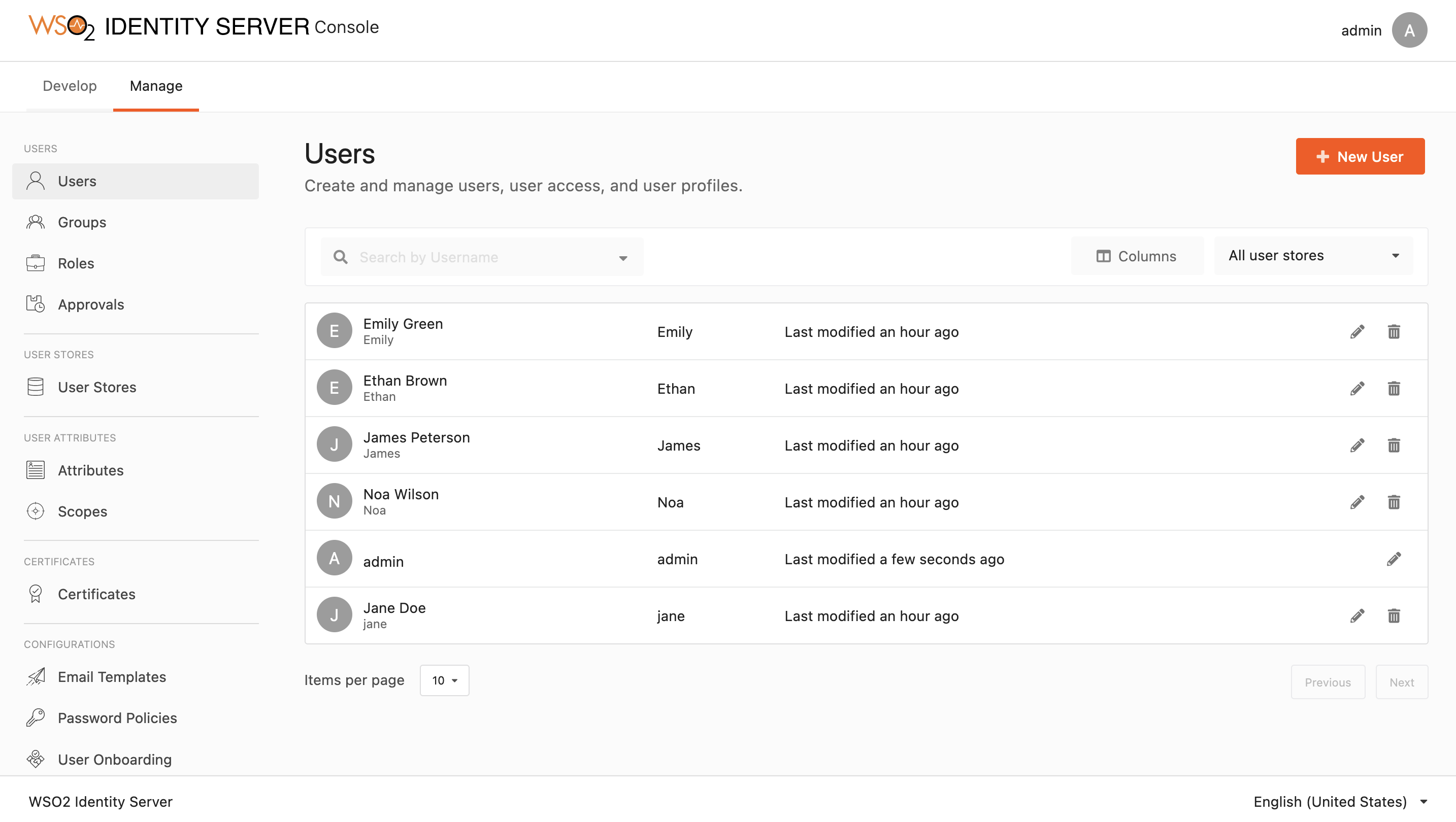Edit the user Emily Green
Screen dimensions: 1456x822
click(x=1357, y=332)
